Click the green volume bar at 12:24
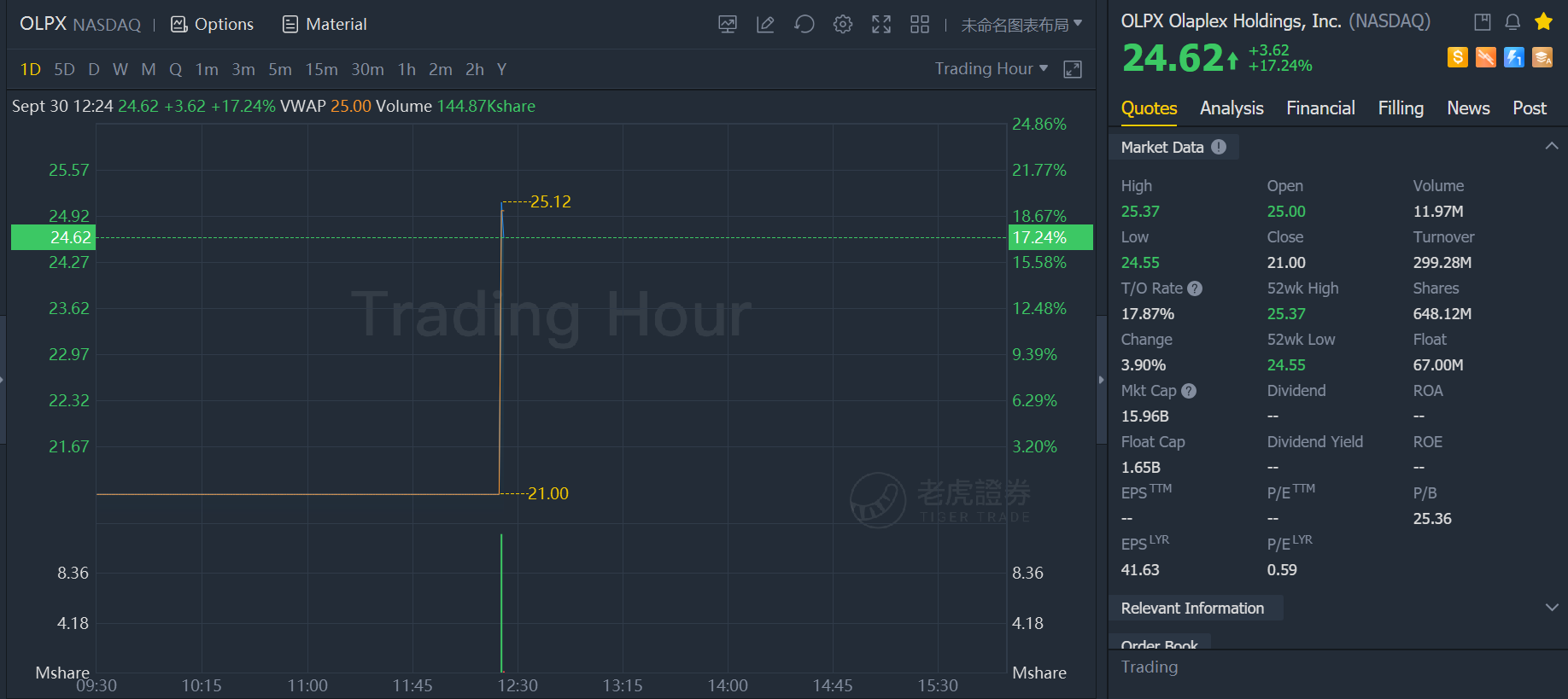The width and height of the screenshot is (1568, 699). click(x=501, y=603)
